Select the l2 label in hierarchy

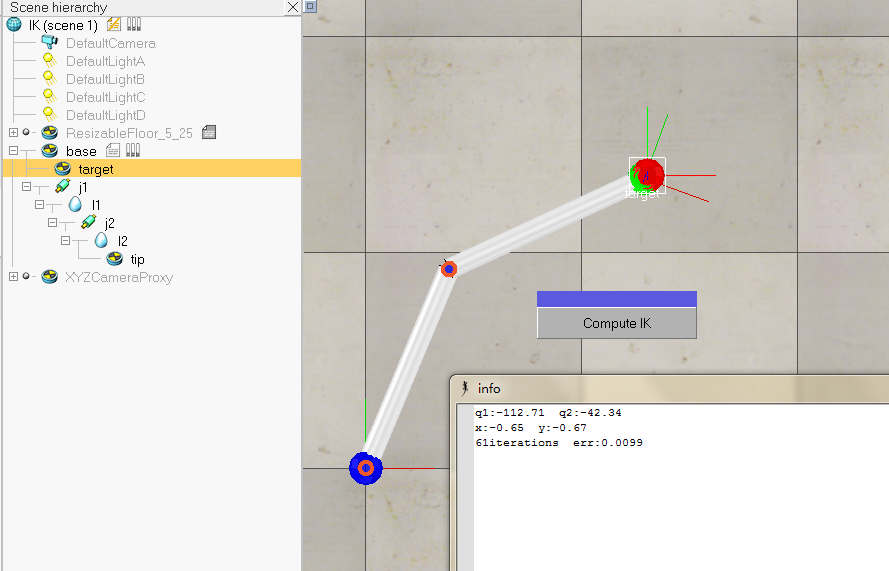pos(122,242)
